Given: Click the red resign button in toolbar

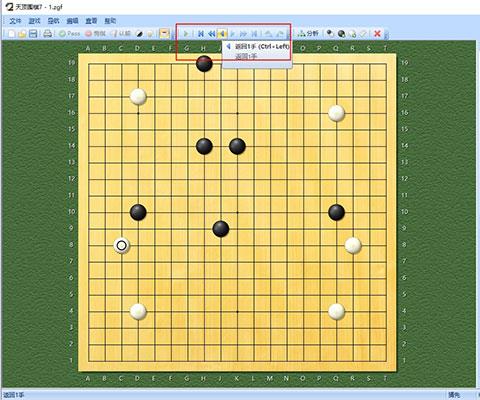Looking at the screenshot, I should coord(95,34).
